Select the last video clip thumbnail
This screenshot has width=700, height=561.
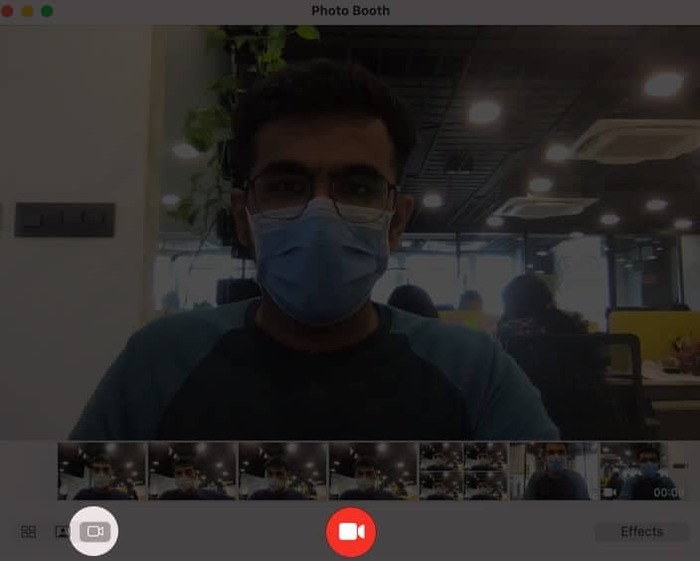coord(644,471)
